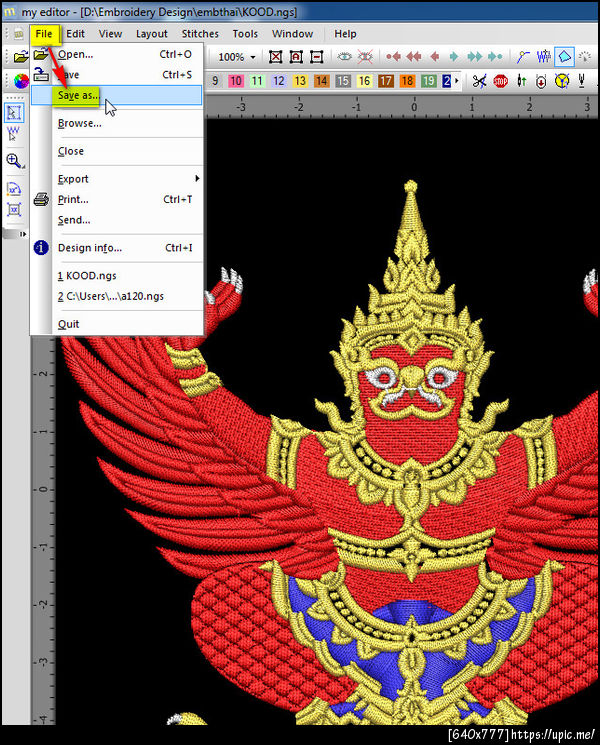Select green color swatch 19
Screen dimensions: 600x745
pos(429,81)
